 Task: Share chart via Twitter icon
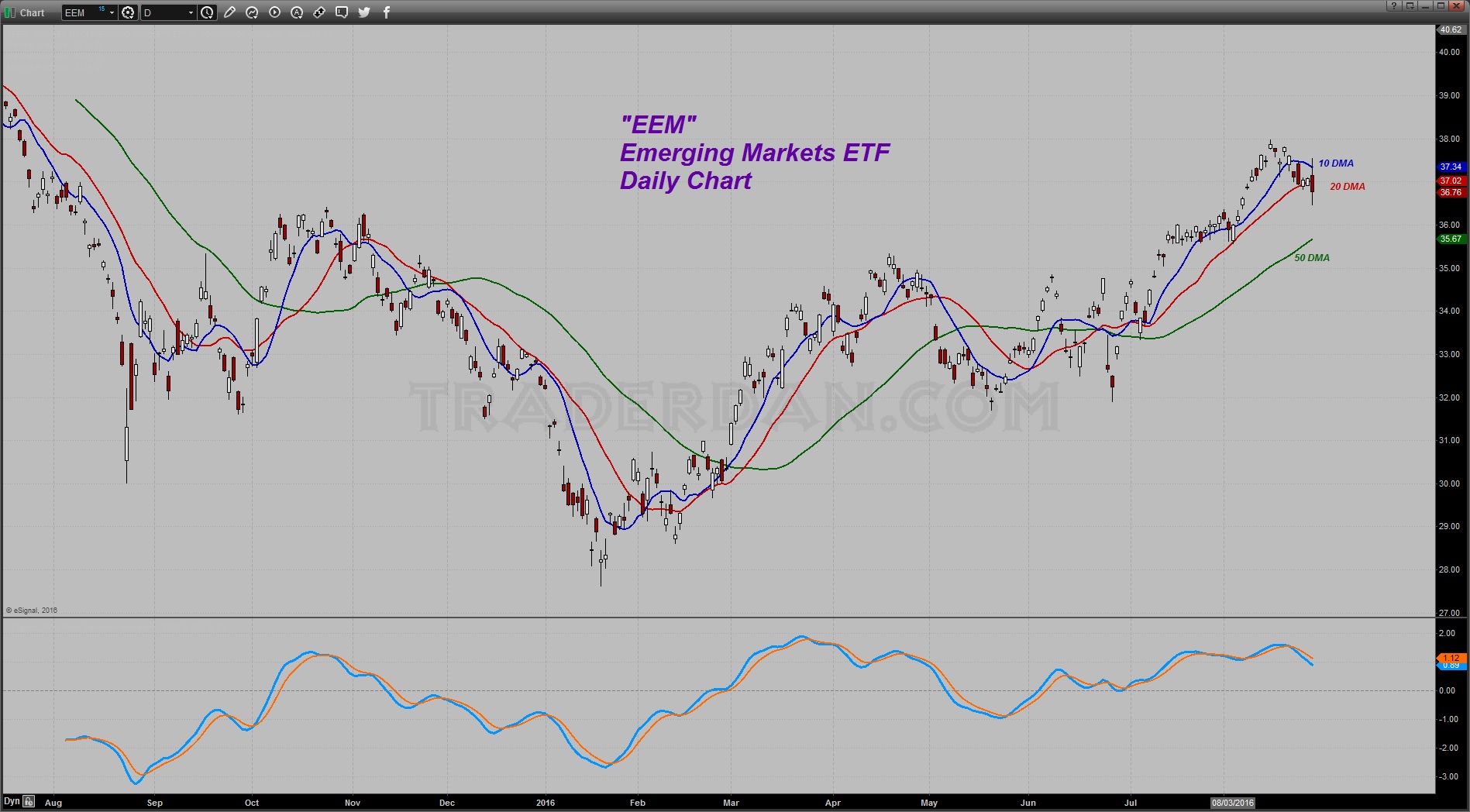pos(364,12)
